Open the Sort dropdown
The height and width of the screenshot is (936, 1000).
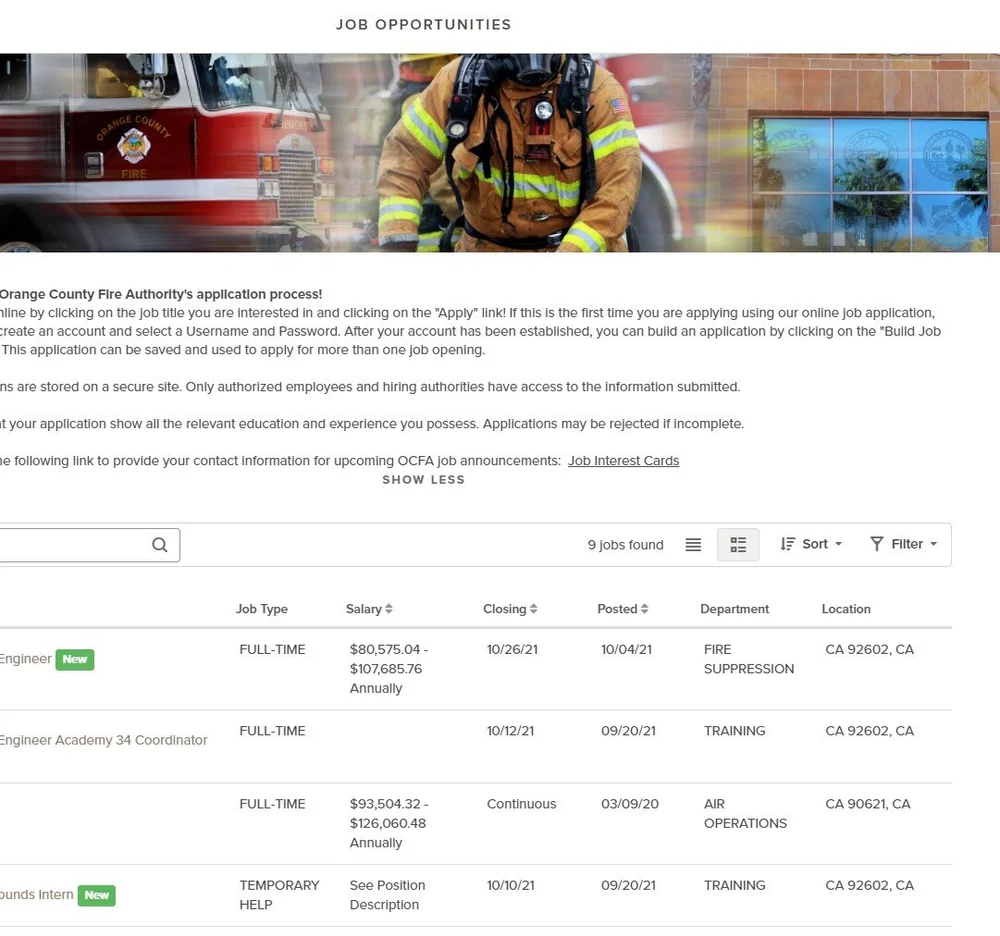click(x=812, y=544)
